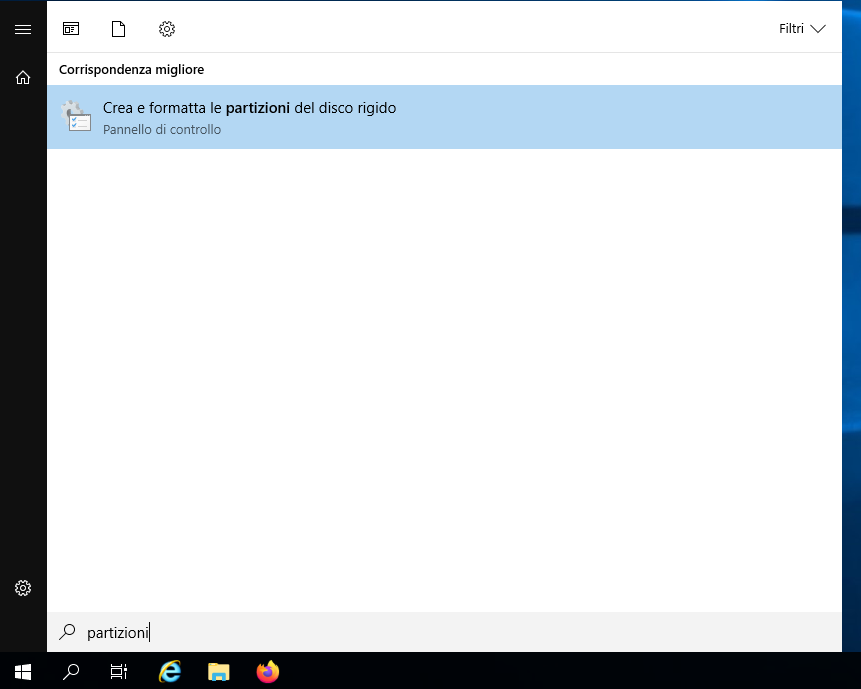This screenshot has width=861, height=689.
Task: Launch Firefox from the taskbar
Action: [x=267, y=671]
